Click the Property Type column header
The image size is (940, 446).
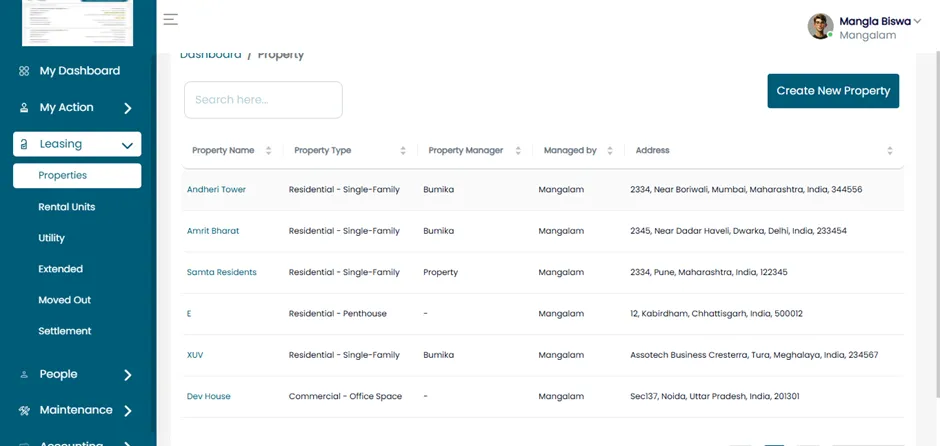tap(323, 150)
